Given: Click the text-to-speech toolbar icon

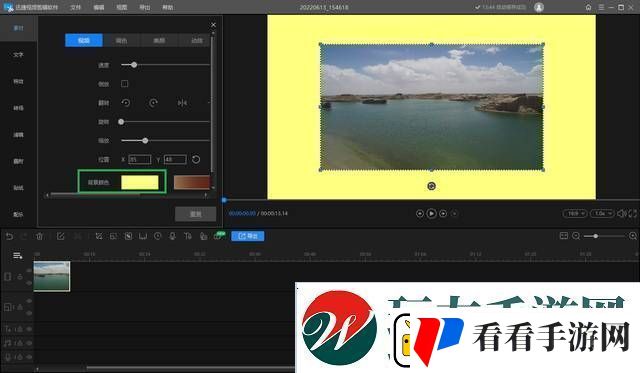Looking at the screenshot, I should (188, 236).
